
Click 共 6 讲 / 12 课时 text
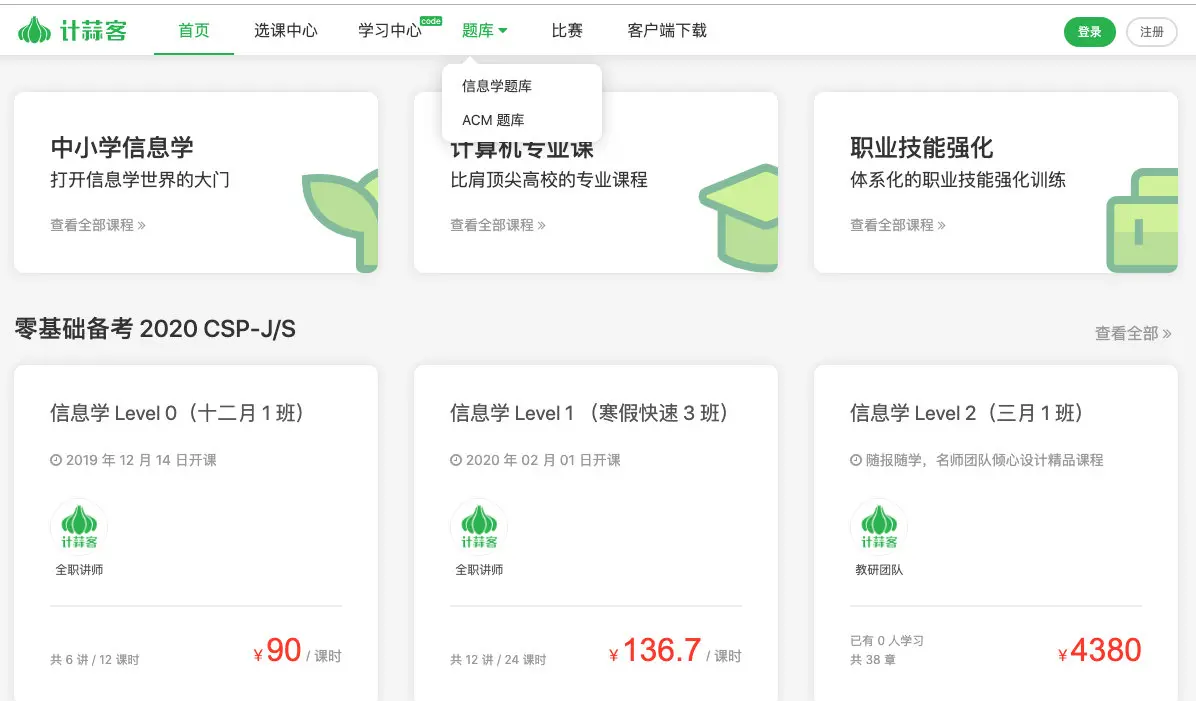click(95, 660)
